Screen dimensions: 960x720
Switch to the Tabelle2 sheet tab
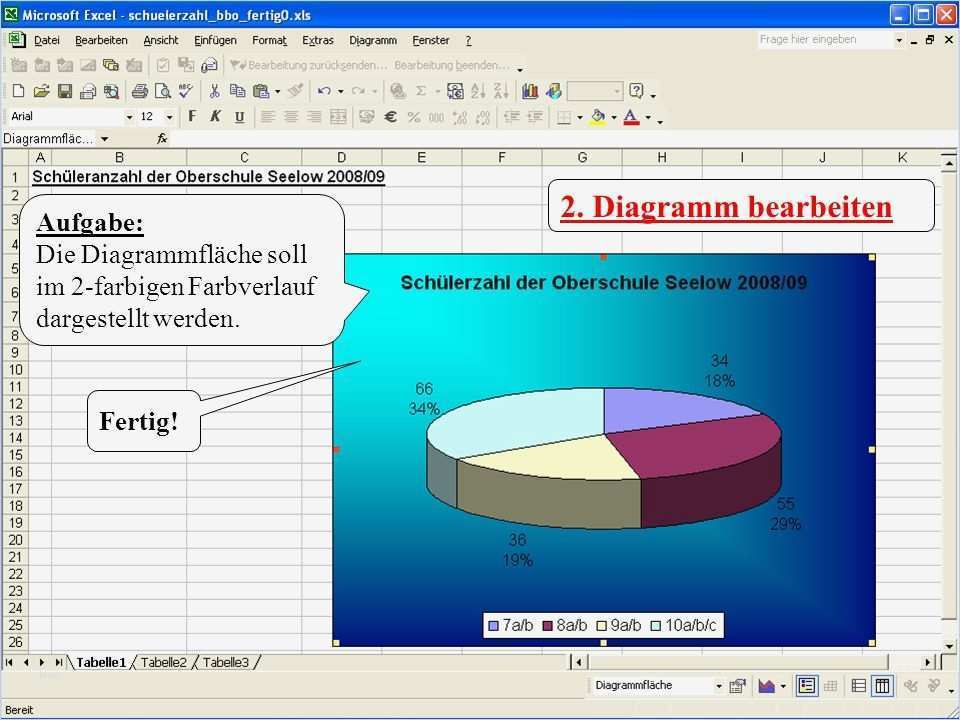pos(163,662)
